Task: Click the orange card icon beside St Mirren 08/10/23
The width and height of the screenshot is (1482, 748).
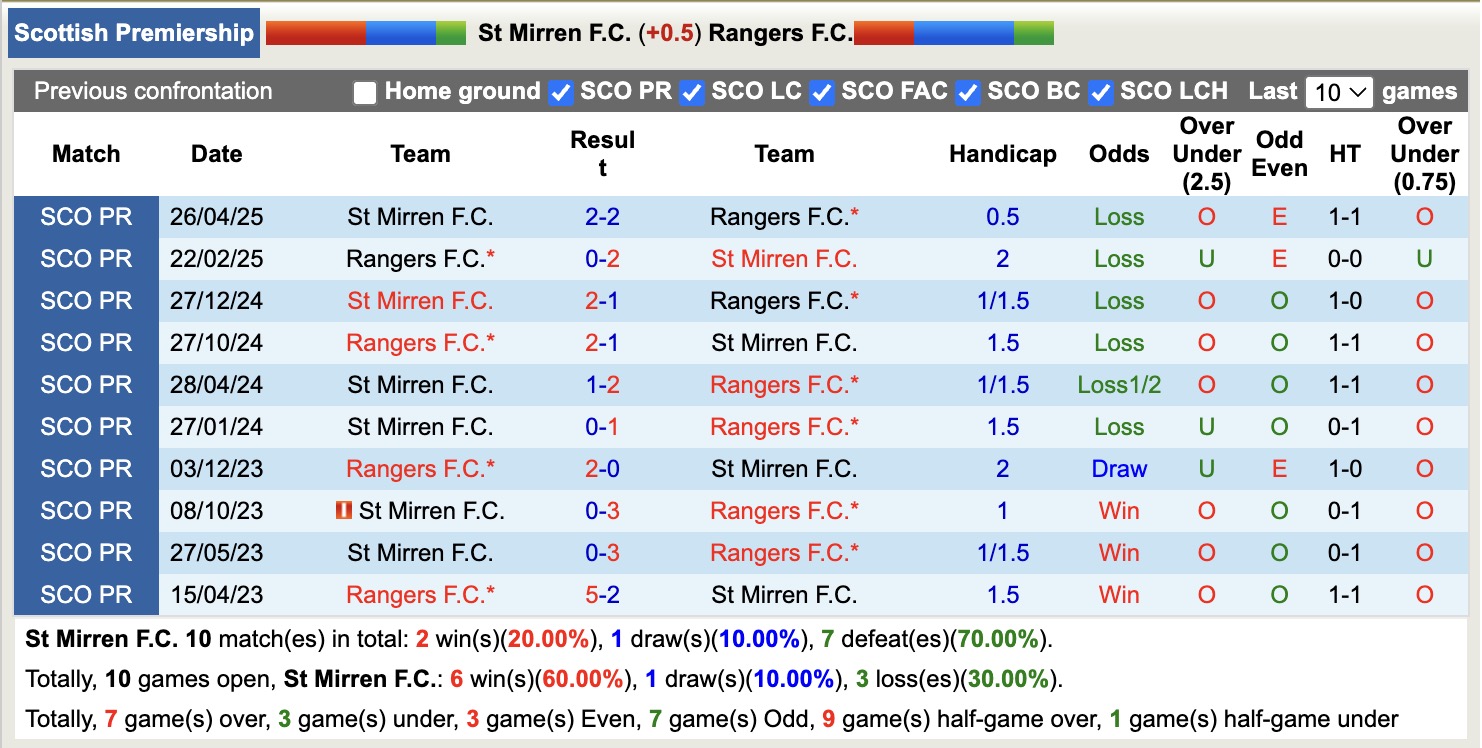Action: [344, 510]
